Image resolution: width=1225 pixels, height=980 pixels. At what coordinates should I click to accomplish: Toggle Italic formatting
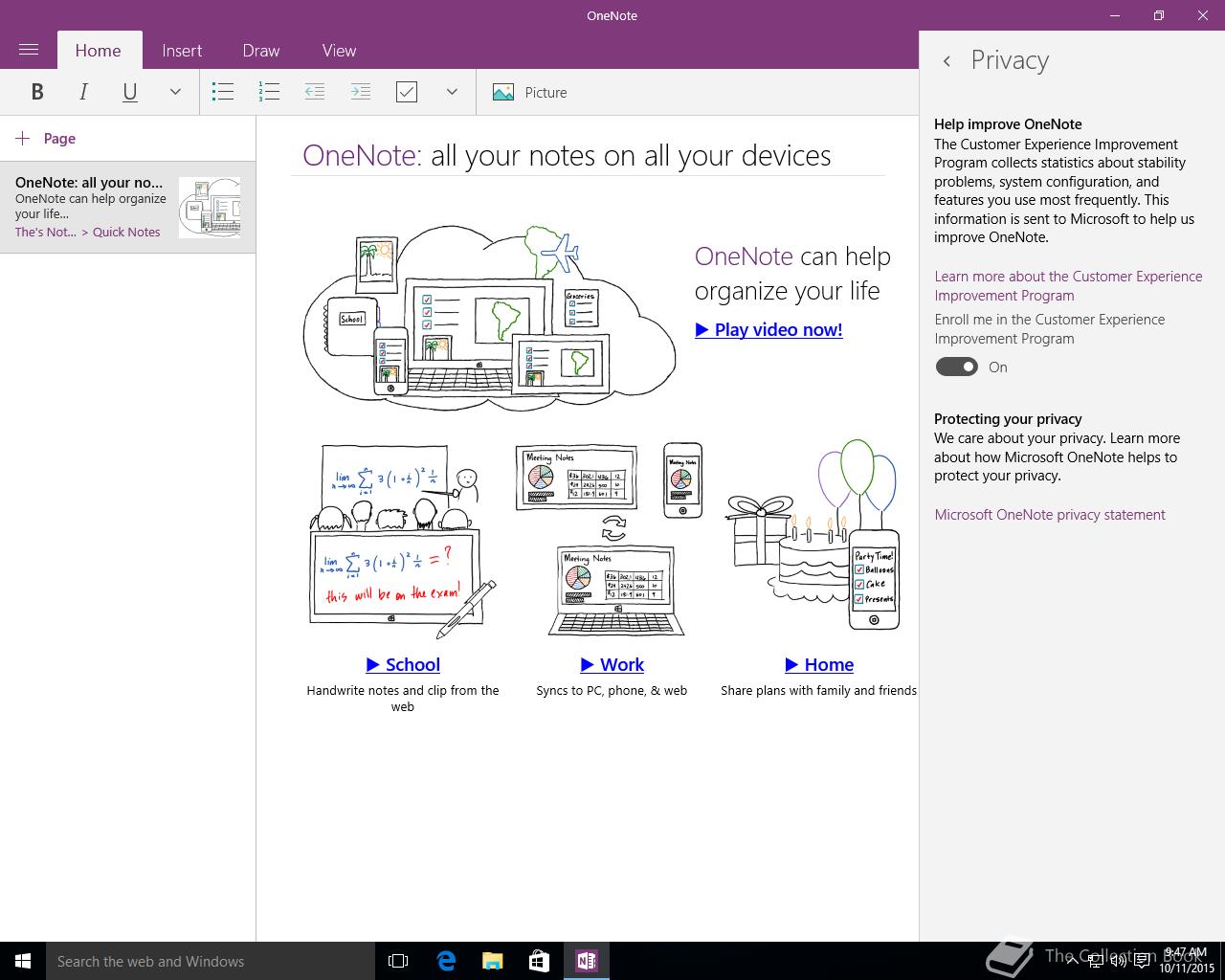(83, 92)
